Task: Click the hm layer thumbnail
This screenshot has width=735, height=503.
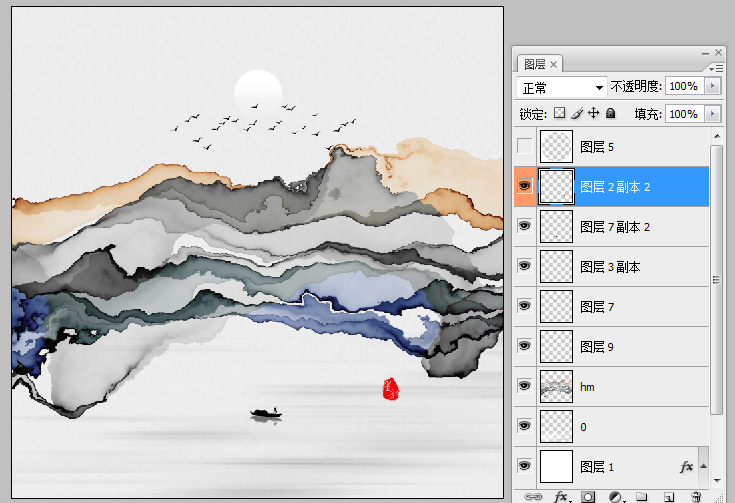Action: tap(556, 386)
